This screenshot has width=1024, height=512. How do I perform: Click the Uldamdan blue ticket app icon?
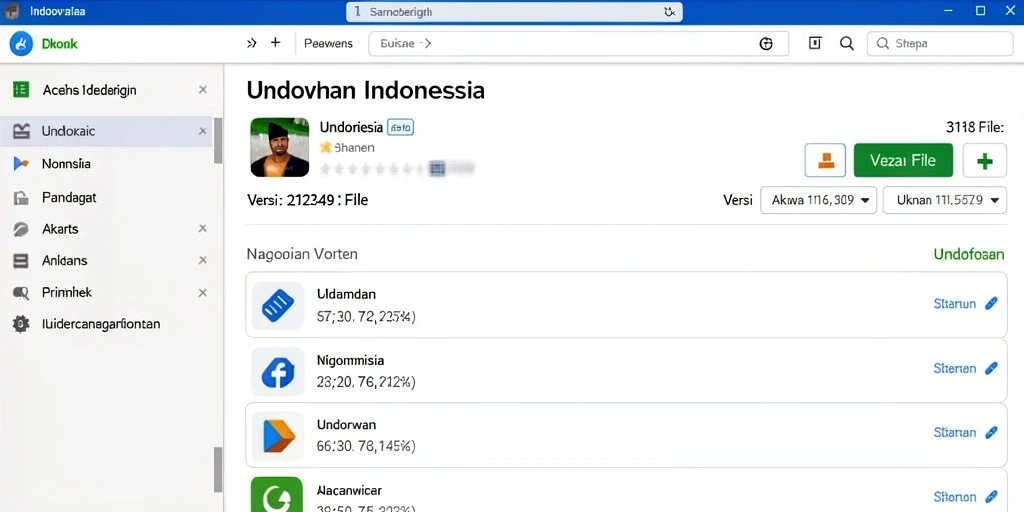click(278, 305)
